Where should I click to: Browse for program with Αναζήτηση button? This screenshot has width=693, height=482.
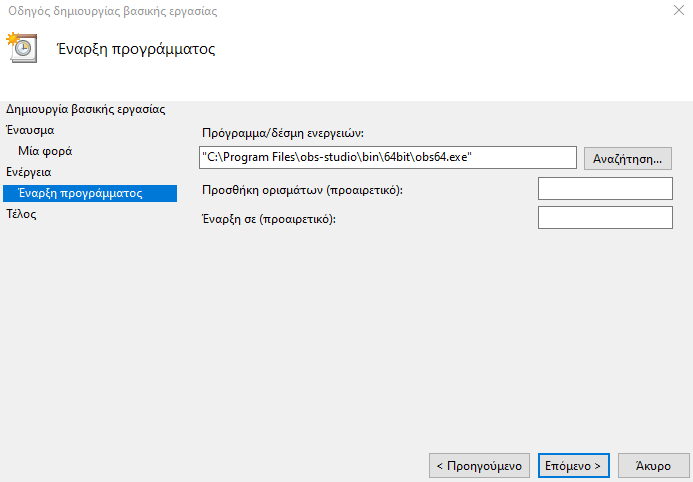pyautogui.click(x=628, y=159)
